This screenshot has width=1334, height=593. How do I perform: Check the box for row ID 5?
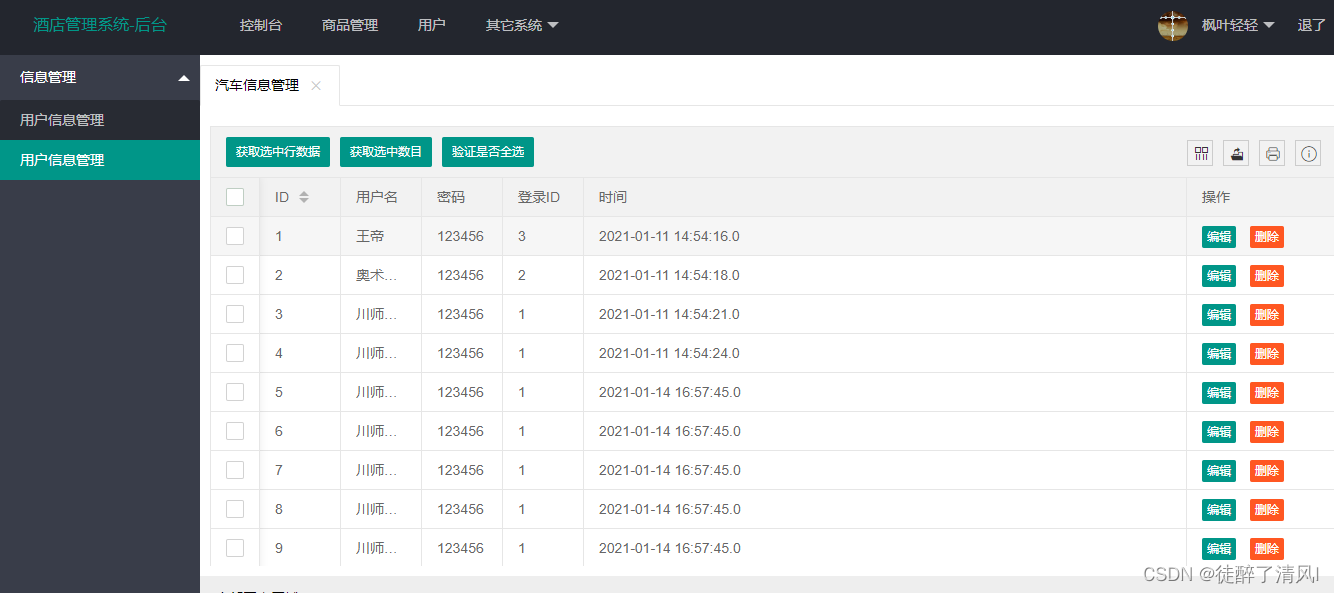coord(235,392)
